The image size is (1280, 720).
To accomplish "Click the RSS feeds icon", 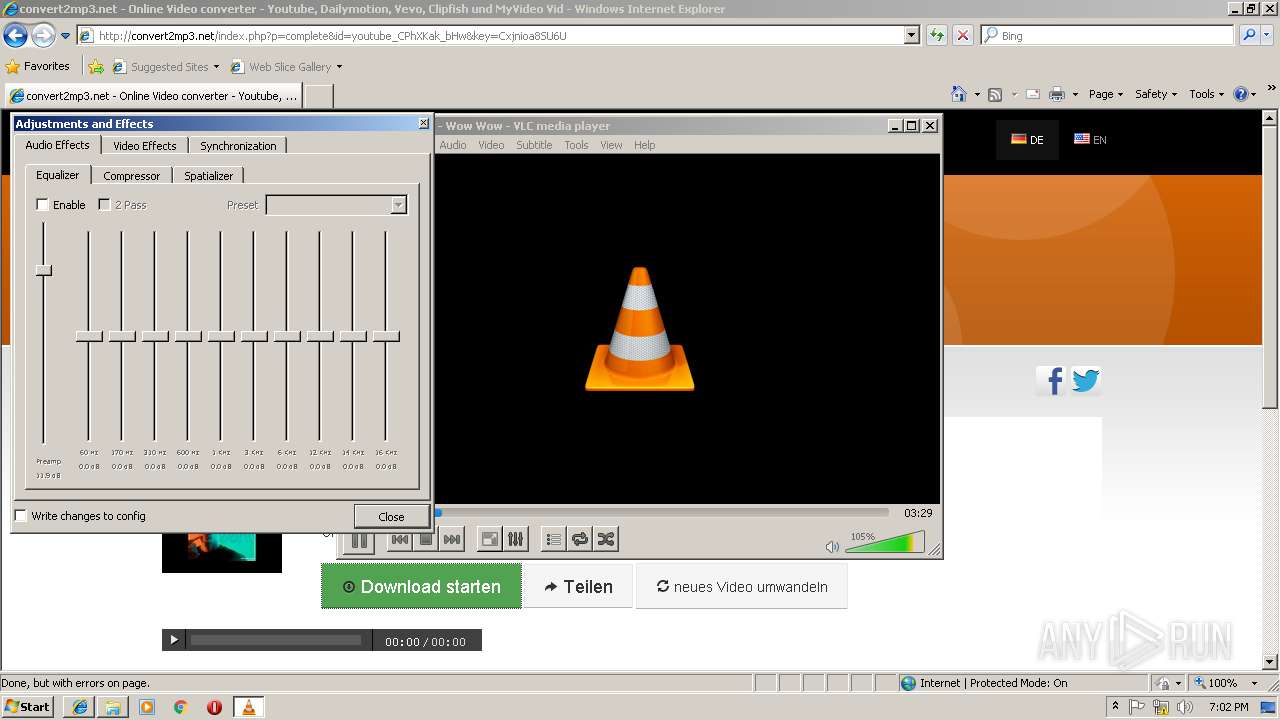I will (x=995, y=94).
